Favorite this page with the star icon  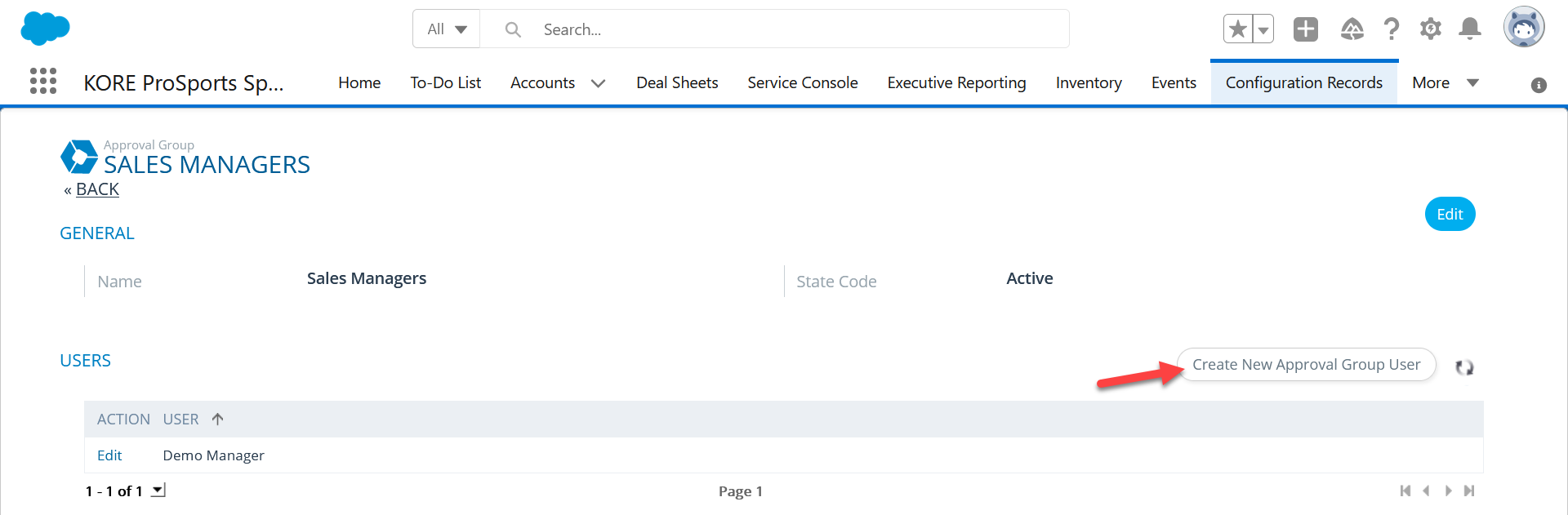tap(1238, 29)
